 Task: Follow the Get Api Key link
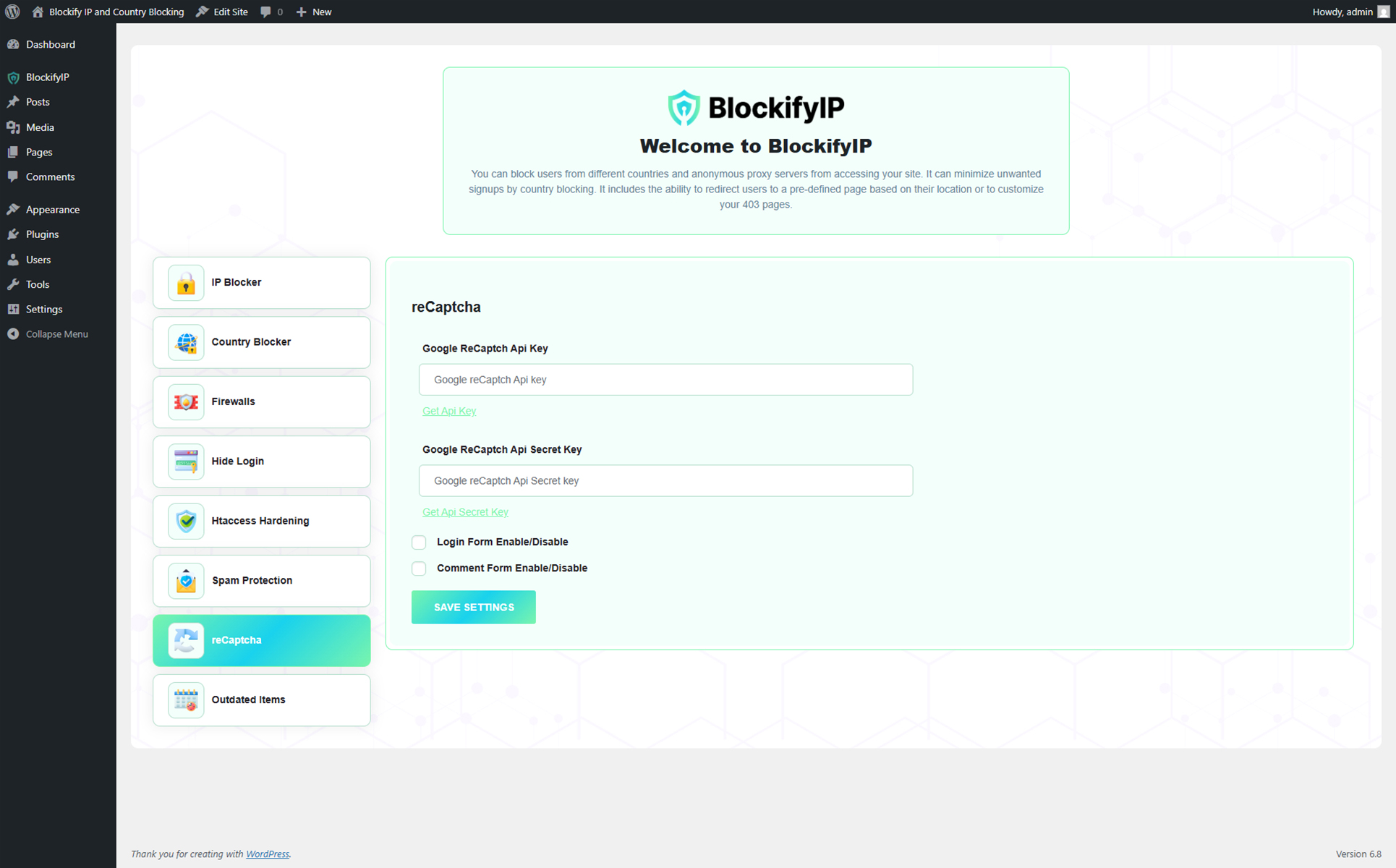(x=449, y=411)
